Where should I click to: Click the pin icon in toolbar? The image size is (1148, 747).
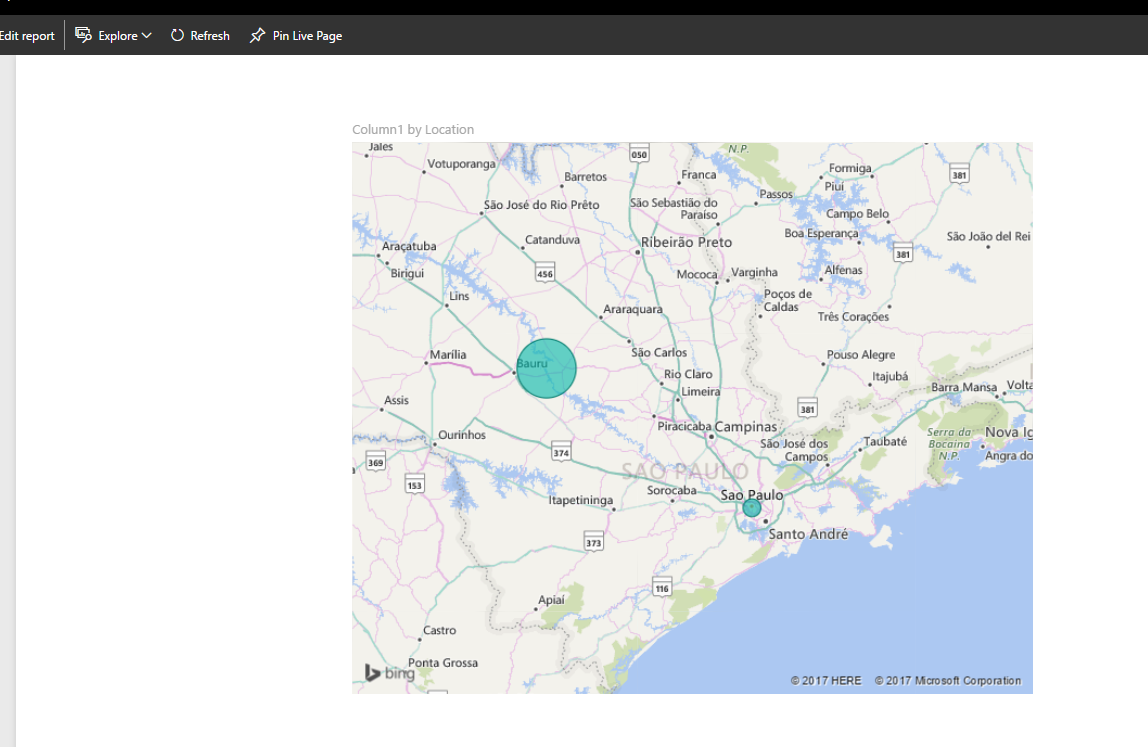tap(257, 35)
